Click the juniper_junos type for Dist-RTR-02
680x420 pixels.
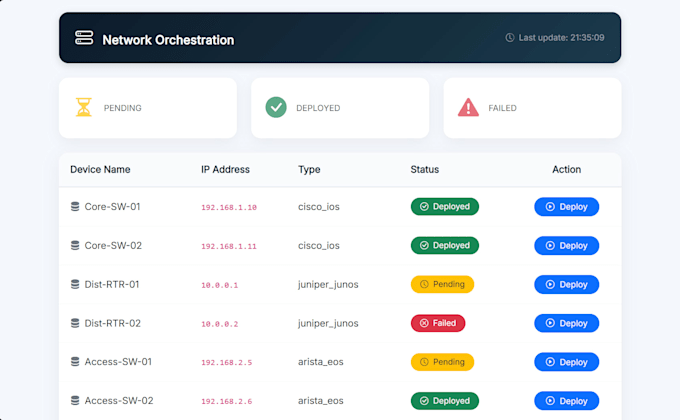pos(328,324)
